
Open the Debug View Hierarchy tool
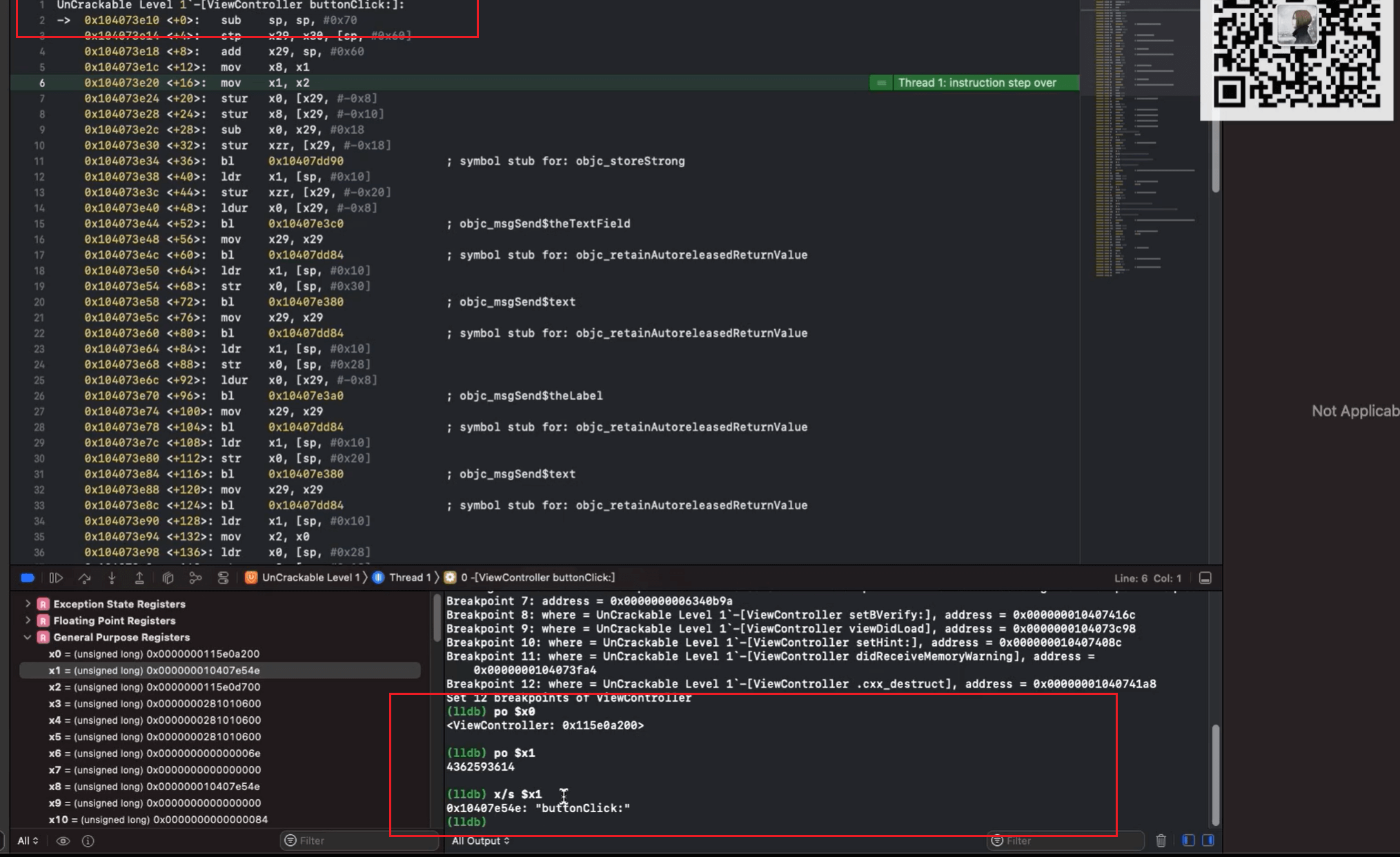click(x=168, y=578)
